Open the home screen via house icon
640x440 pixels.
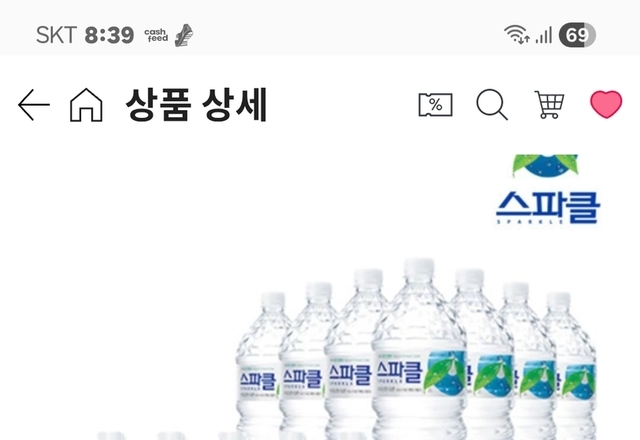click(86, 105)
